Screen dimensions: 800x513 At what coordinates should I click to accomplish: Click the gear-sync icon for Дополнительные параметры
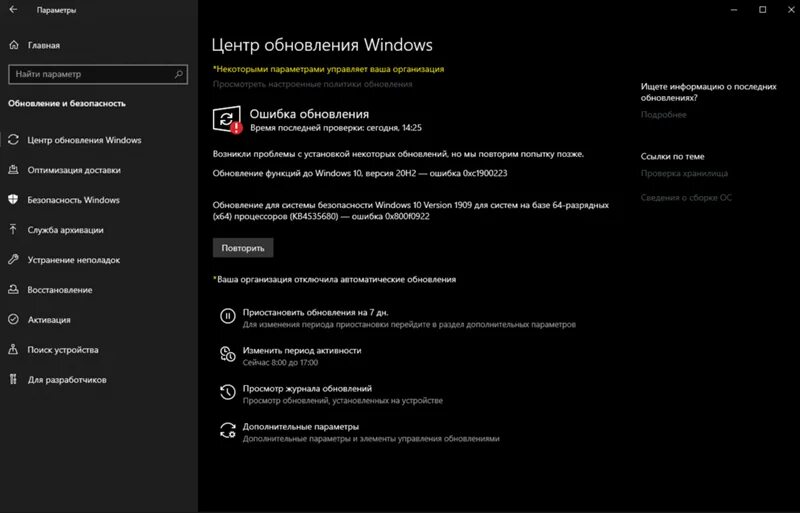[228, 430]
